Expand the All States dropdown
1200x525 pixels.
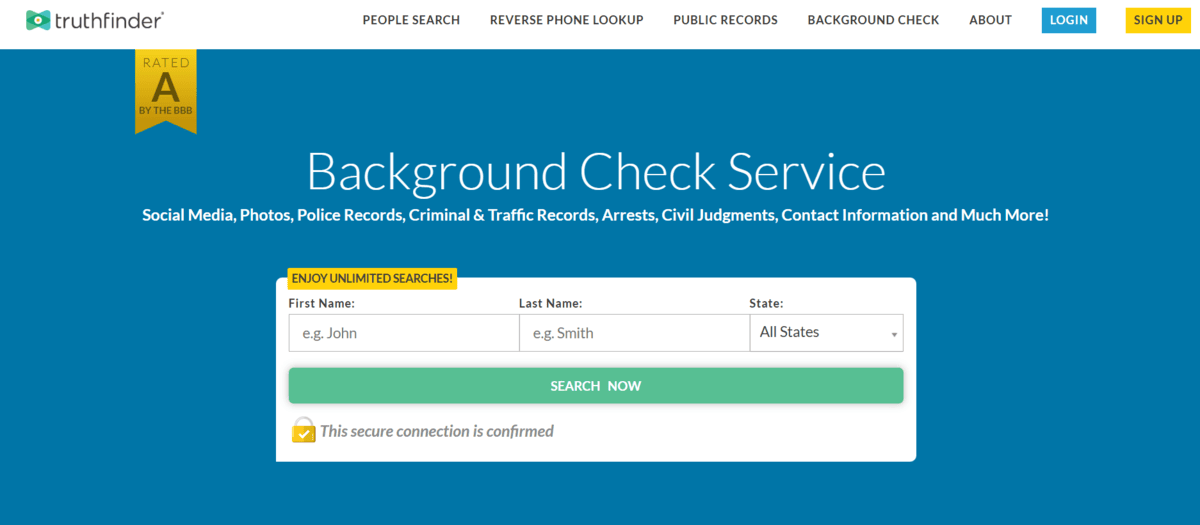pos(826,333)
